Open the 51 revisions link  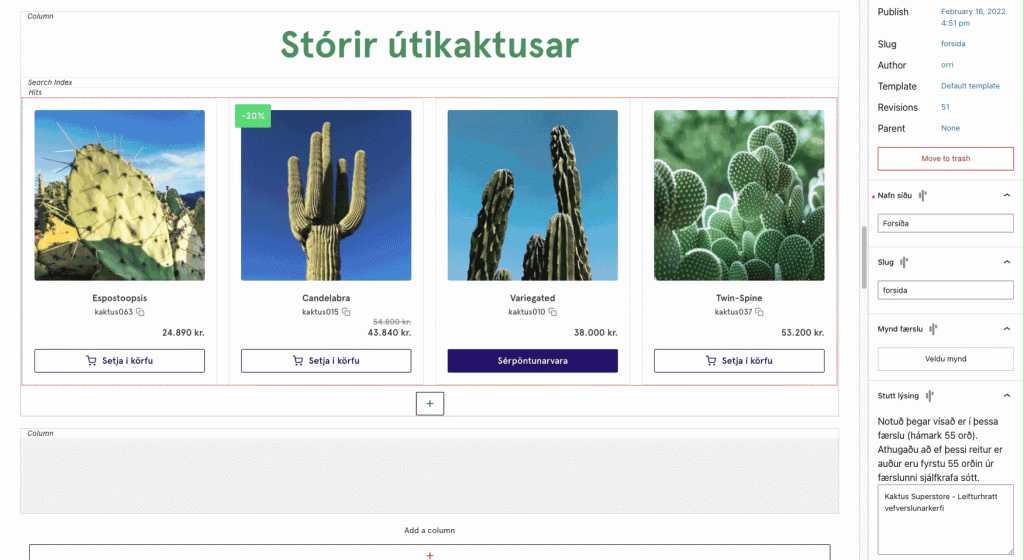click(945, 107)
